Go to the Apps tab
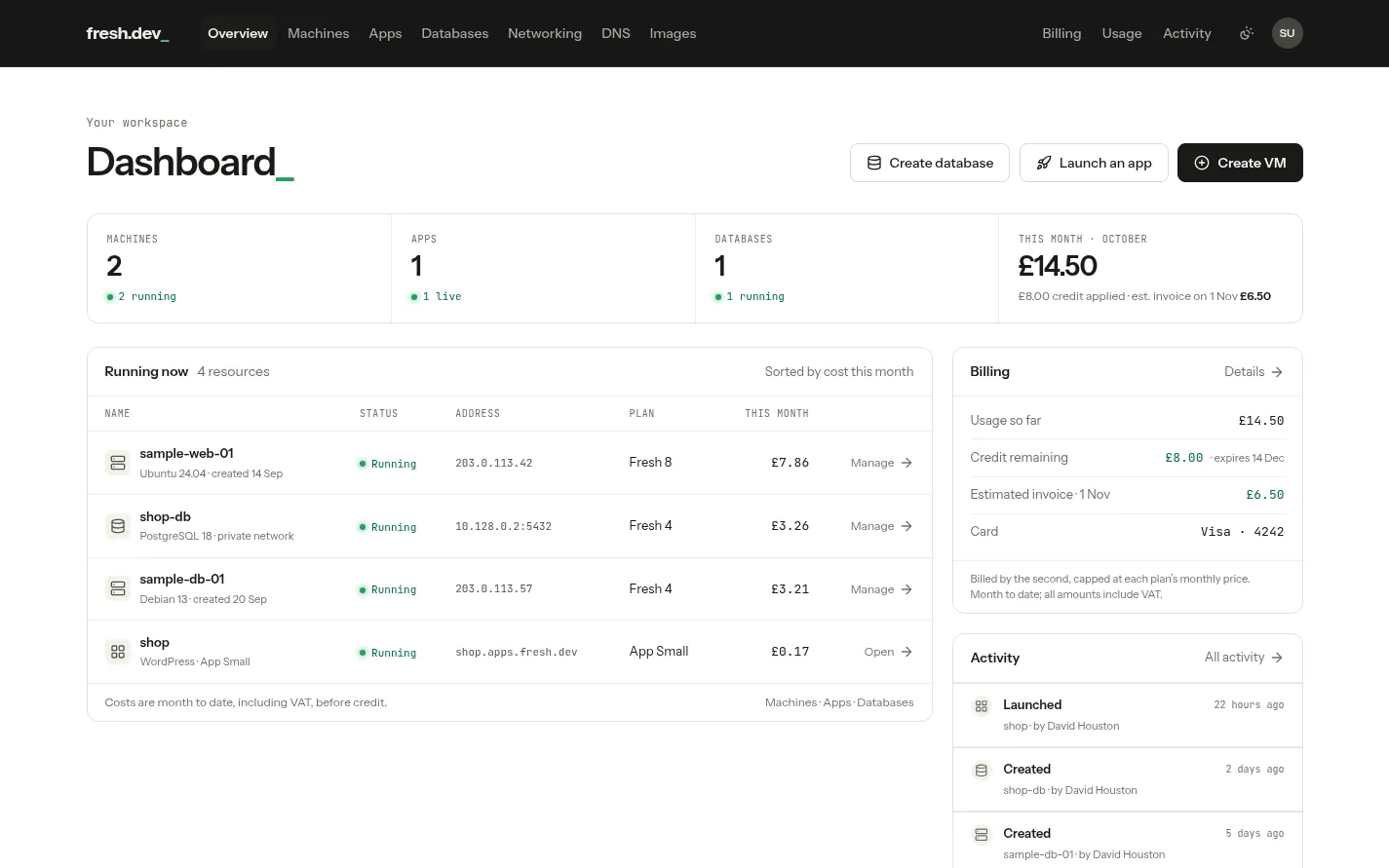 coord(385,33)
